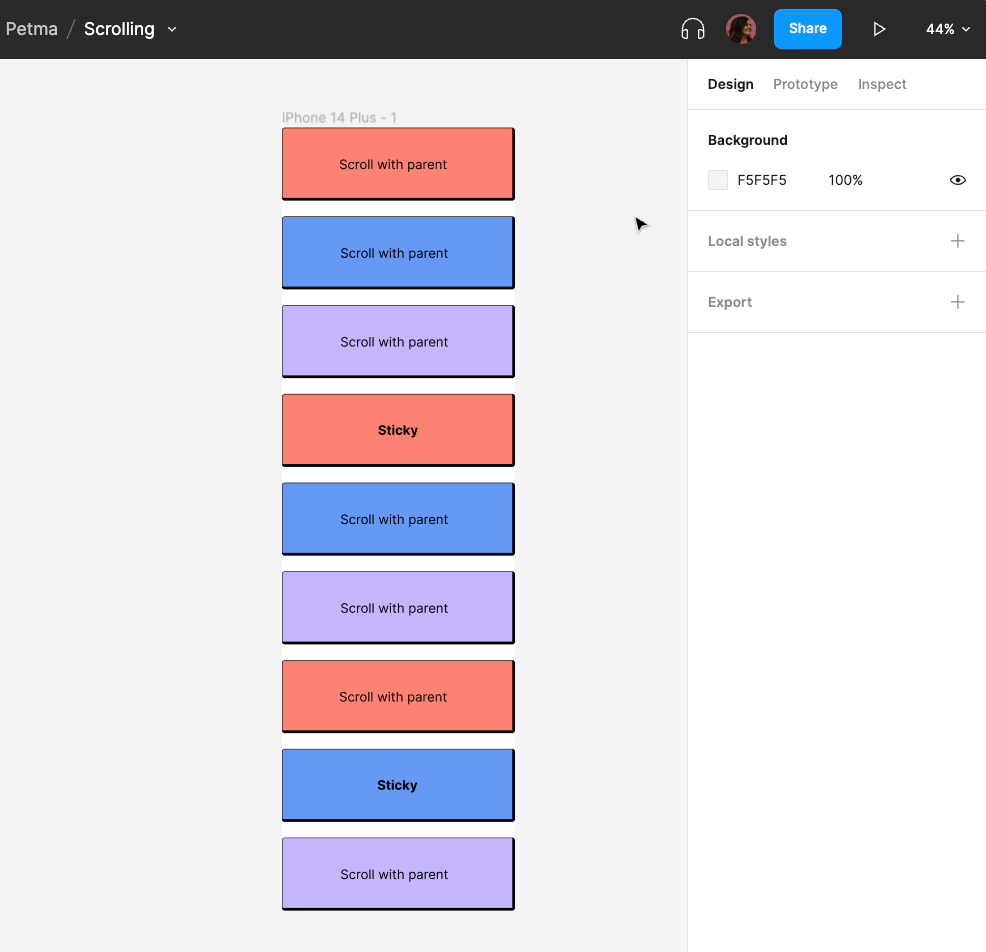Click the Background color swatch
The width and height of the screenshot is (986, 952).
tap(717, 180)
